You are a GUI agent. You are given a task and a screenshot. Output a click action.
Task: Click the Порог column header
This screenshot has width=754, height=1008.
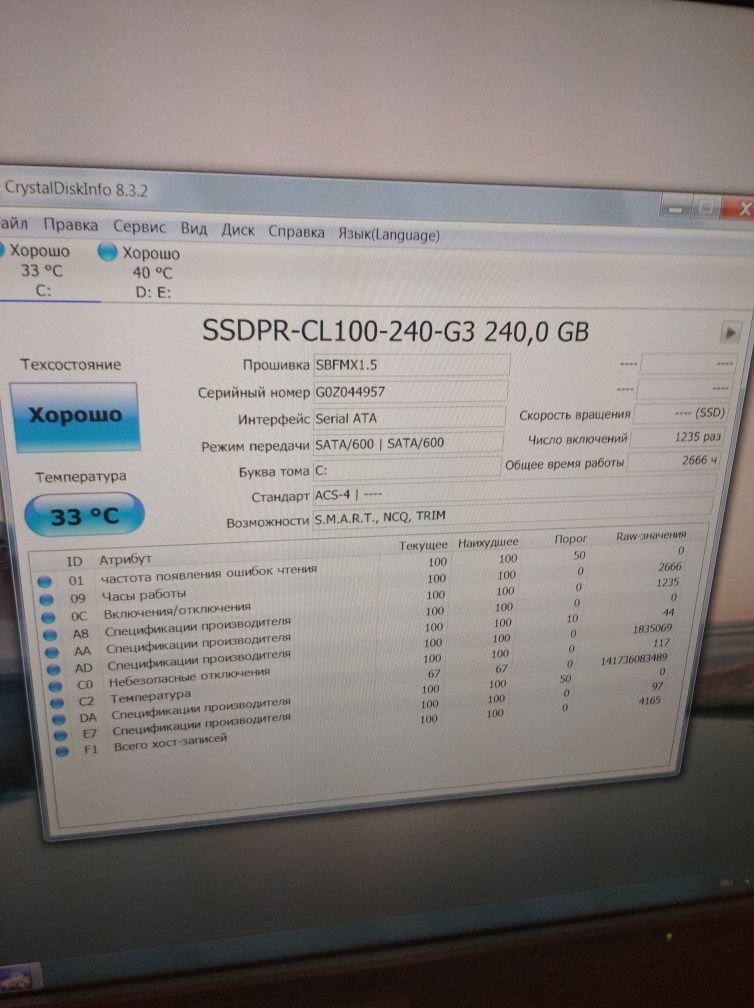coord(570,539)
